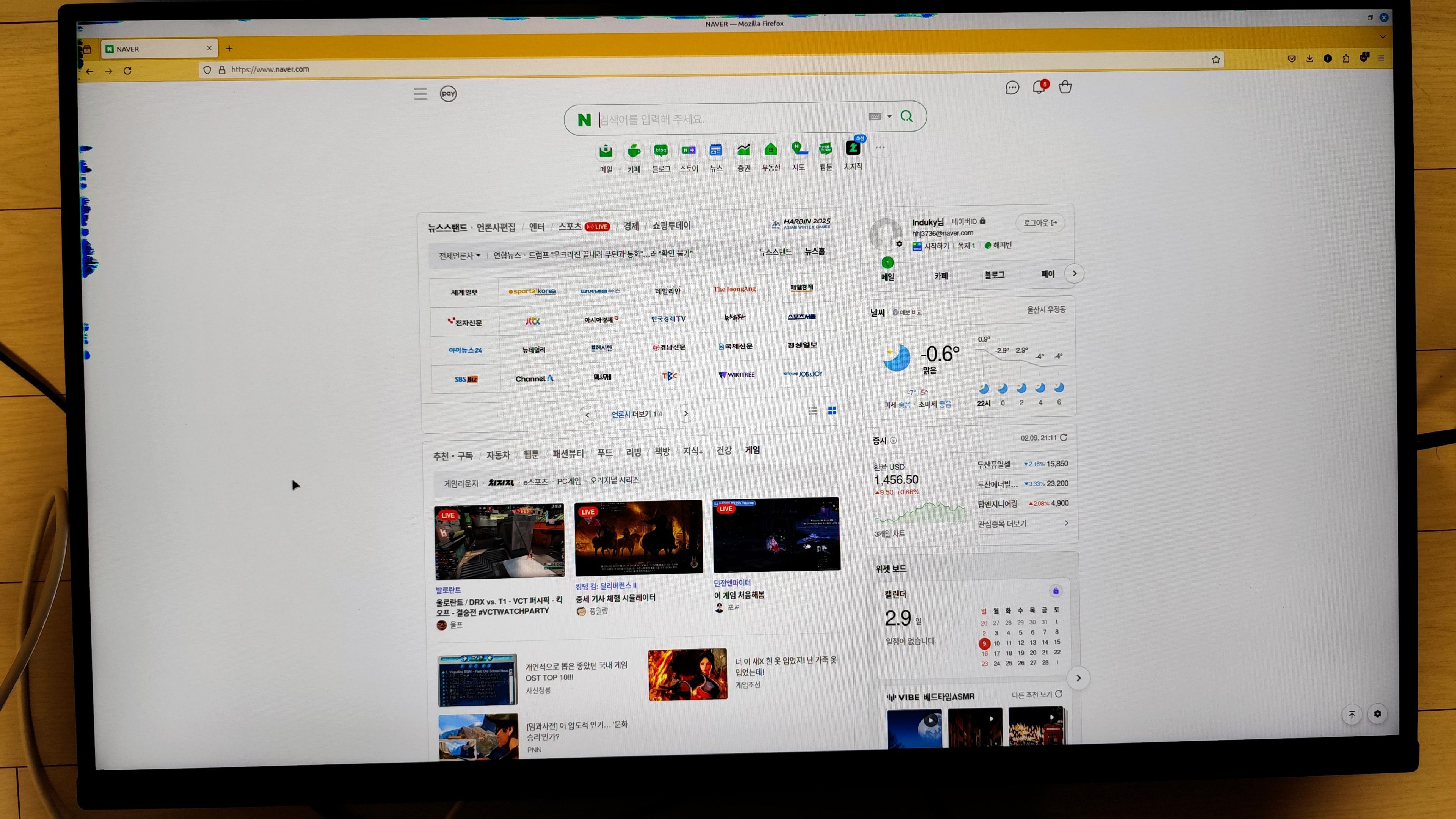Open the Firefox application menu
Screen dimensions: 1456x819
[1381, 58]
